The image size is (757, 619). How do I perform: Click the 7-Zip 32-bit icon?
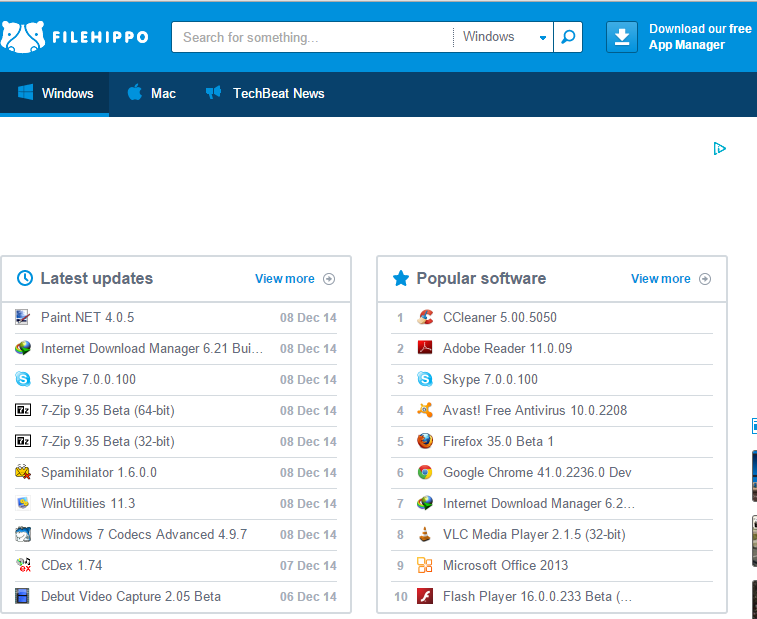pyautogui.click(x=23, y=441)
